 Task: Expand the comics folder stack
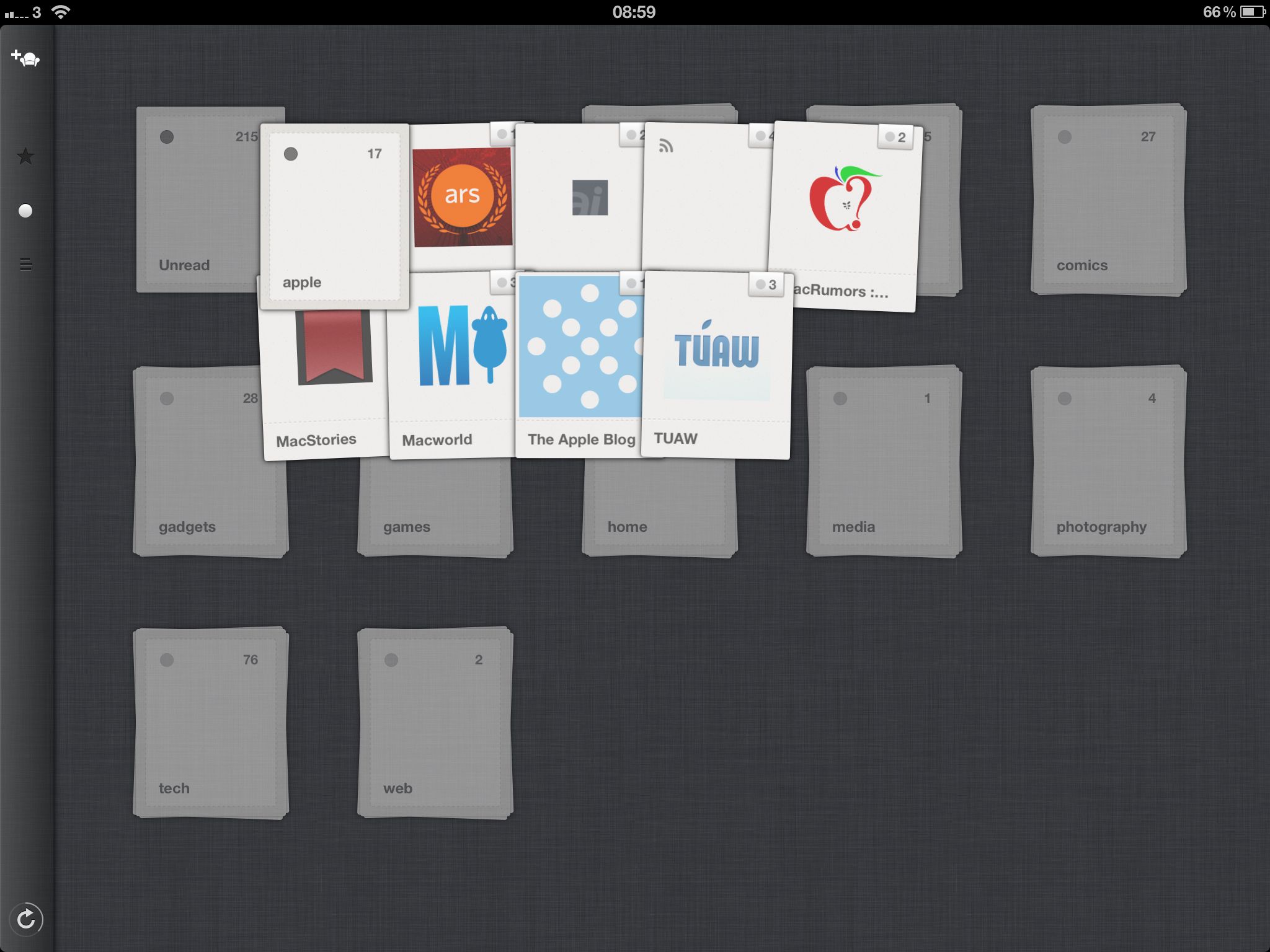(x=1108, y=200)
